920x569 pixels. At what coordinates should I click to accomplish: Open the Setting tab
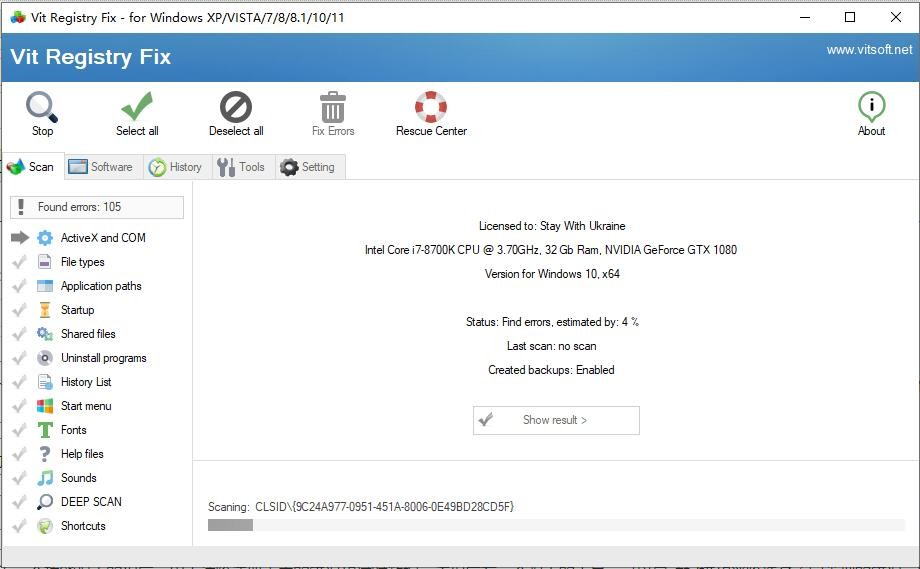point(310,167)
